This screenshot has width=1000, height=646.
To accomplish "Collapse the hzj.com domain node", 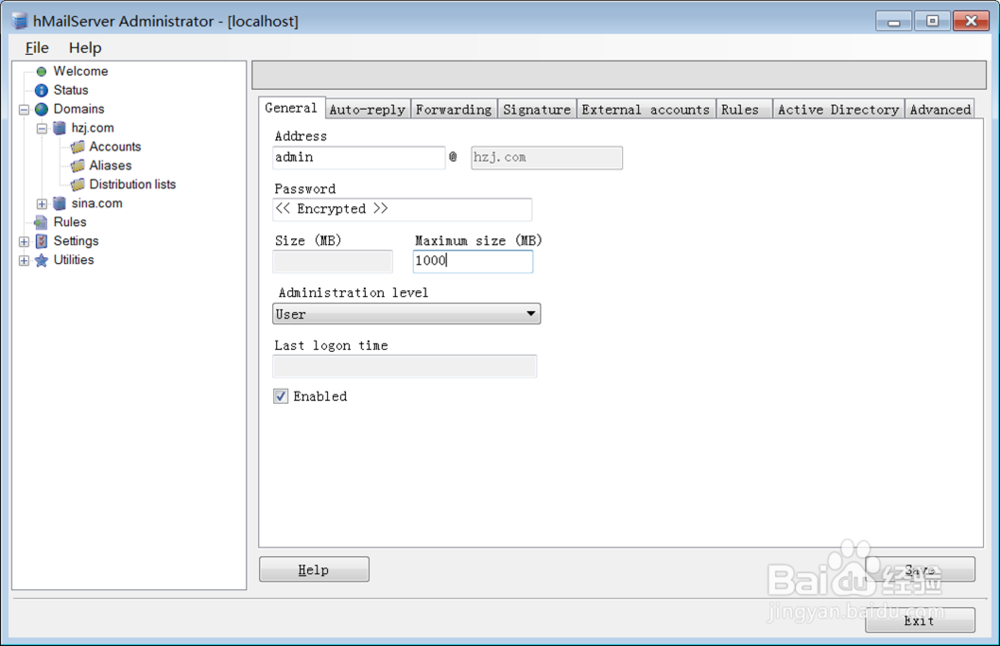I will tap(42, 128).
